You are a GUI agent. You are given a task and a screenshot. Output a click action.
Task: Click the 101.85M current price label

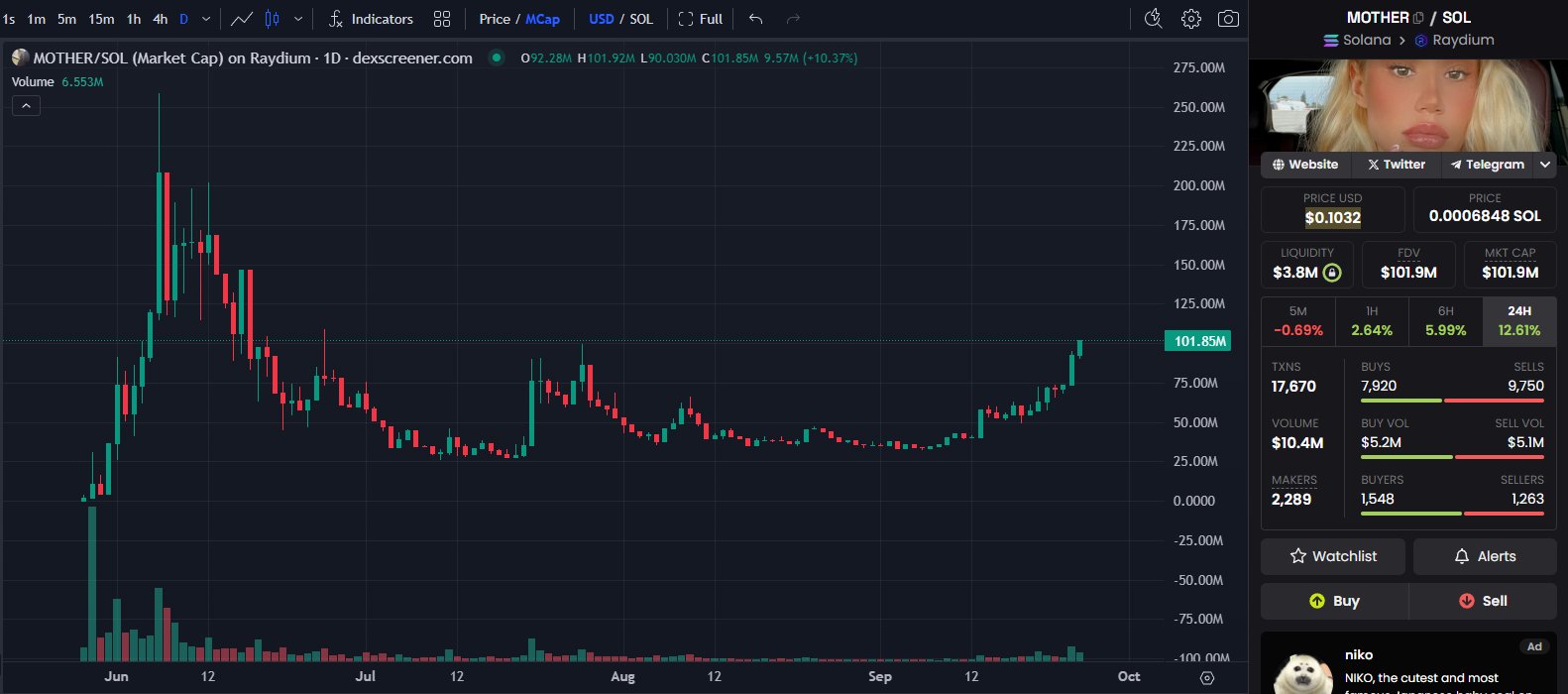coord(1197,341)
